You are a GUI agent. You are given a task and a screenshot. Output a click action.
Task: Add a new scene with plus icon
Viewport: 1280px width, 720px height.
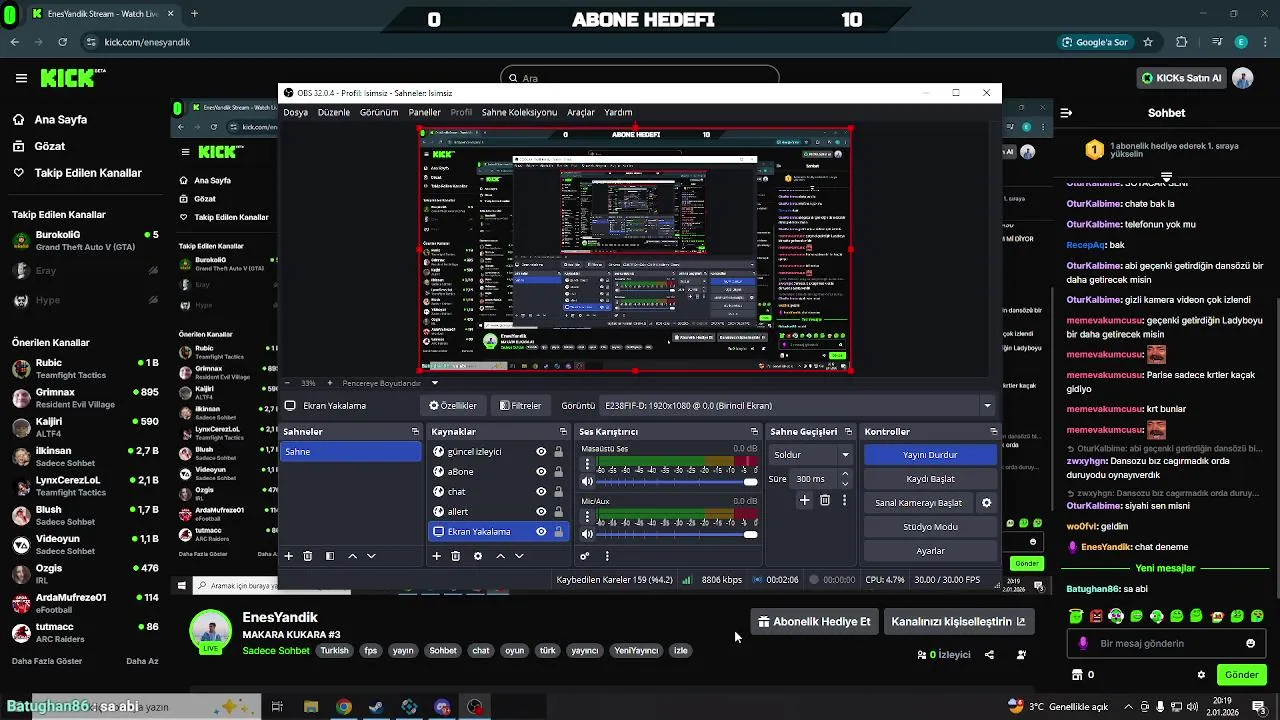[x=289, y=556]
